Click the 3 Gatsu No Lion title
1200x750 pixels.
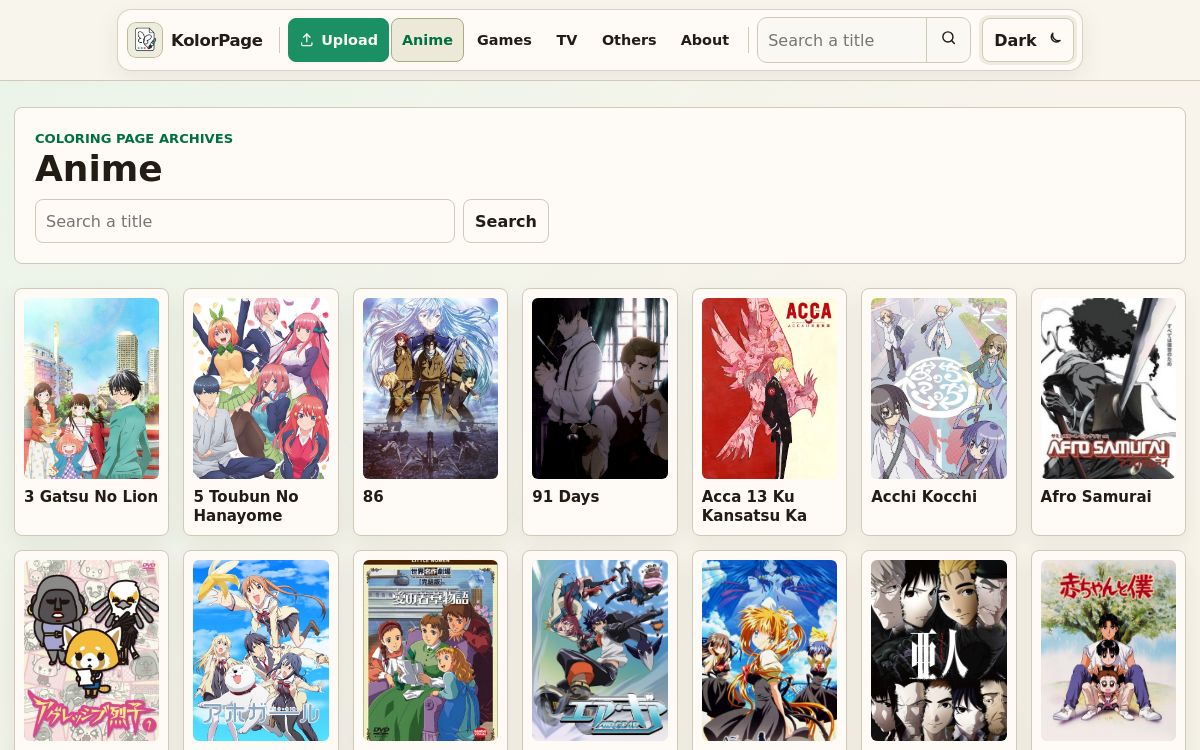click(x=91, y=496)
